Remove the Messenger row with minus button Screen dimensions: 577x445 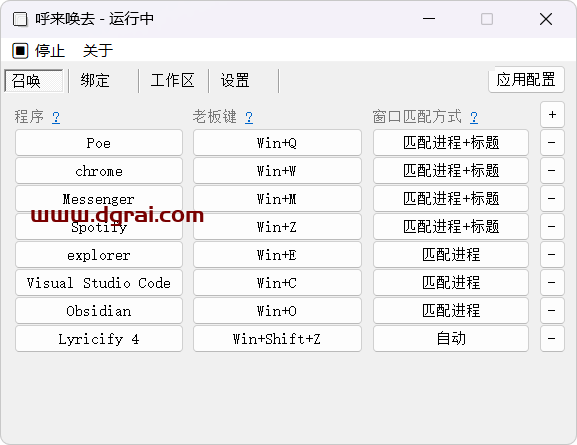tap(552, 199)
